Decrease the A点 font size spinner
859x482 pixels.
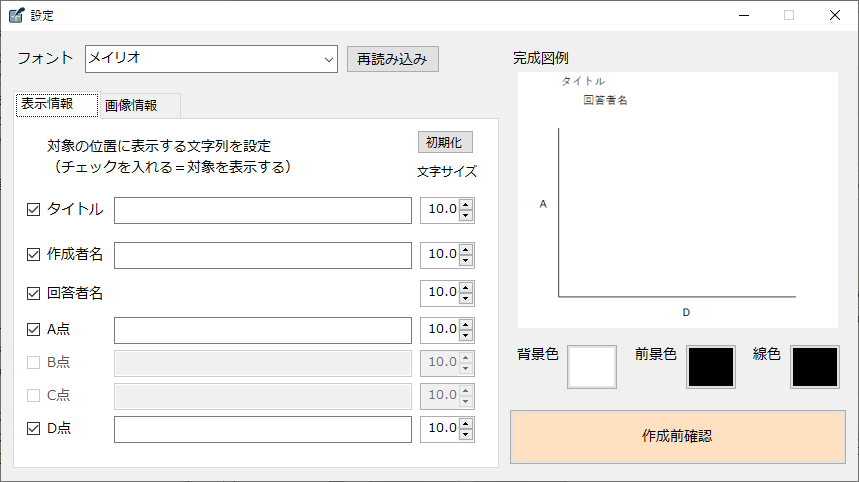click(x=466, y=335)
